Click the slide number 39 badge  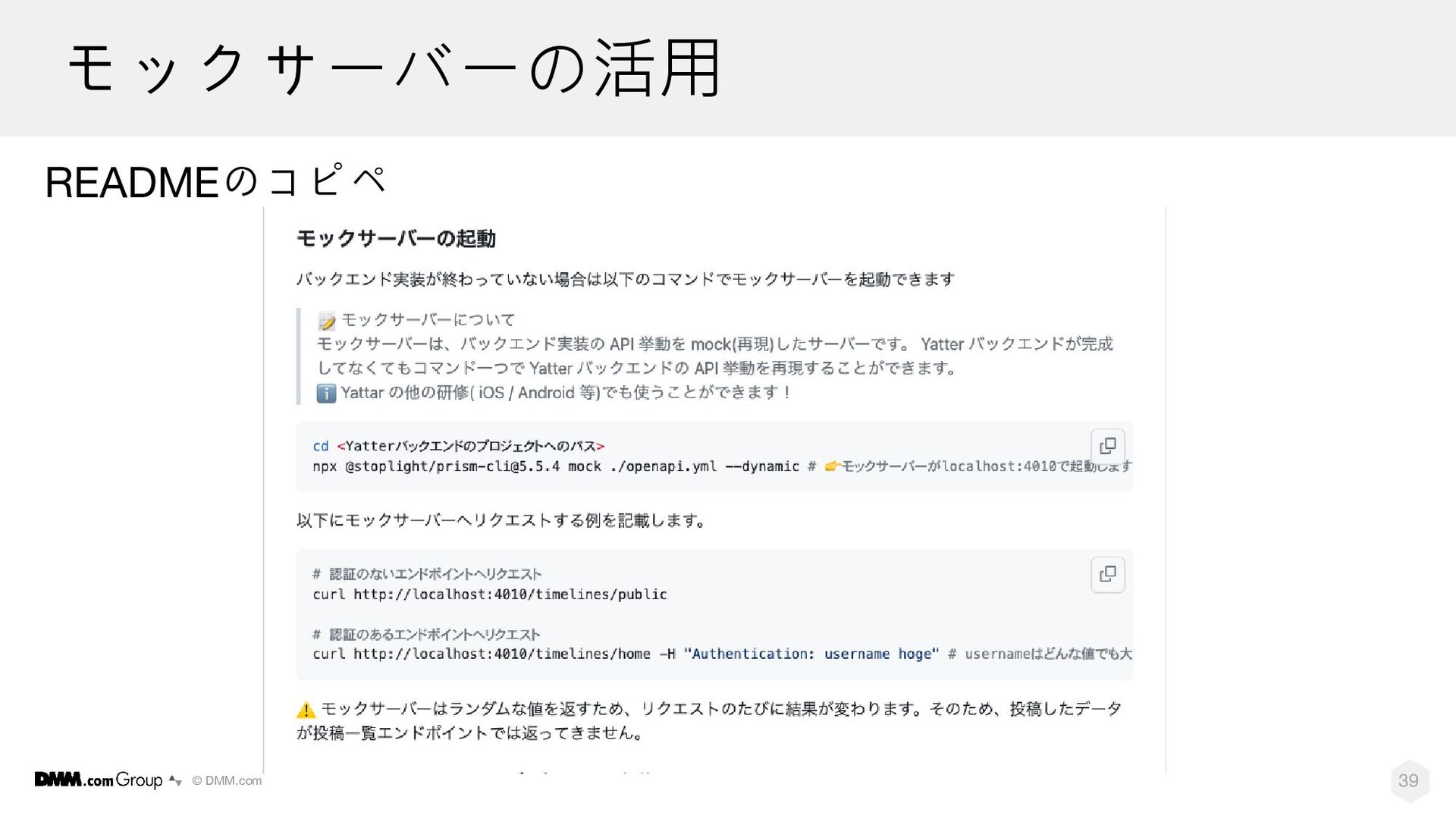(x=1409, y=780)
